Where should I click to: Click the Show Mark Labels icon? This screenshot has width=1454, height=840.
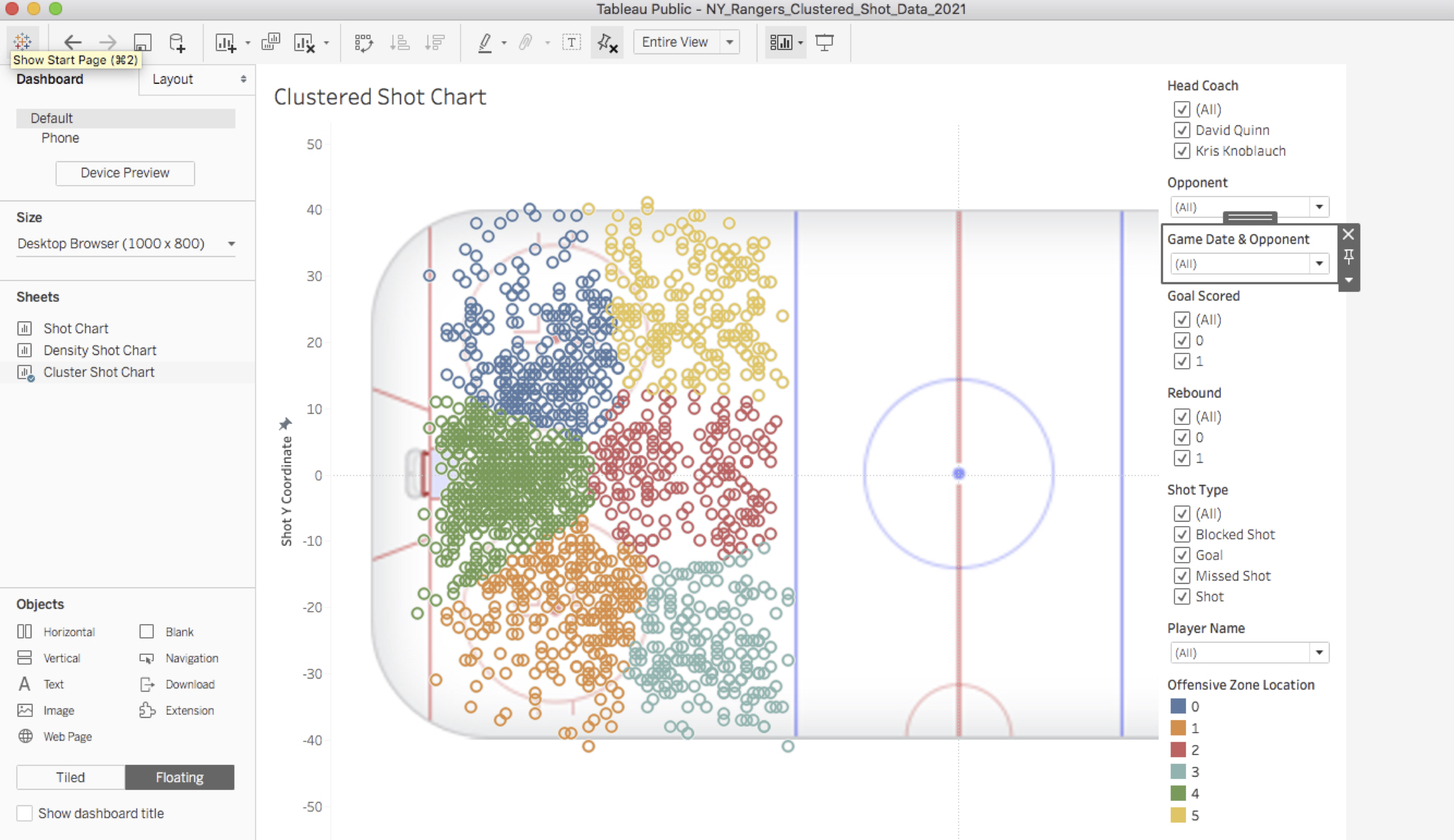click(x=571, y=42)
